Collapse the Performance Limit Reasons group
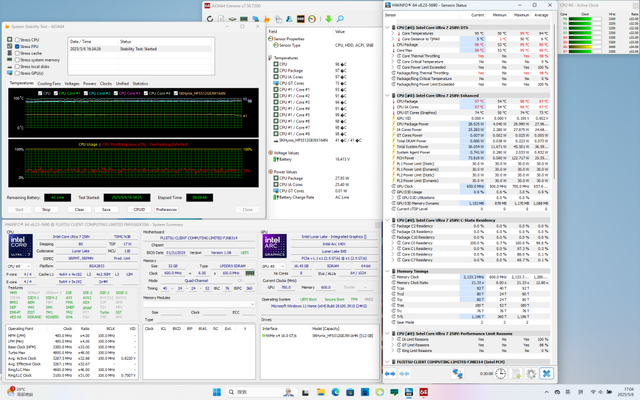640x400 pixels. pos(388,333)
